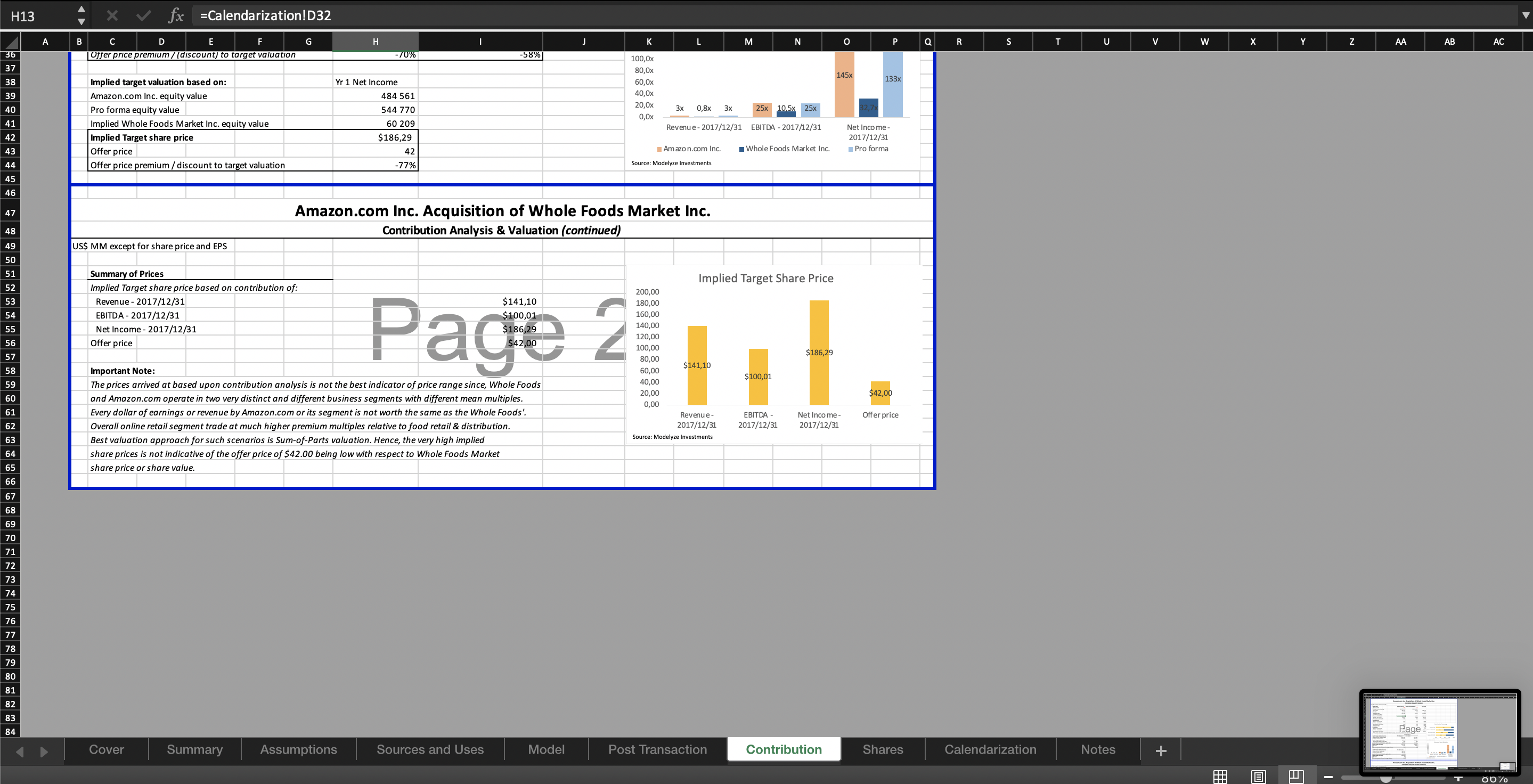The image size is (1533, 784).
Task: Click Source: Modelyze Investments under lower chart
Action: click(672, 437)
